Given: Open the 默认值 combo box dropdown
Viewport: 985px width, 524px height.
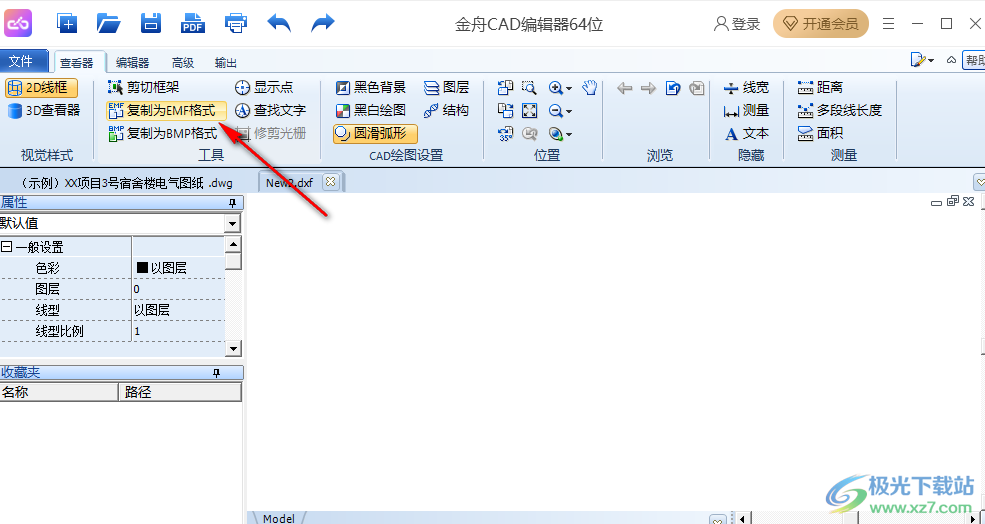Looking at the screenshot, I should coord(232,223).
